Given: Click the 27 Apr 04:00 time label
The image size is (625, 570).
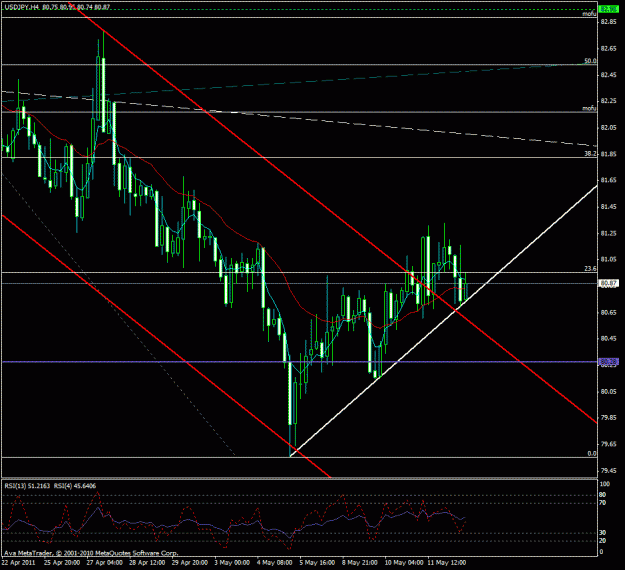Looking at the screenshot, I should tap(104, 563).
